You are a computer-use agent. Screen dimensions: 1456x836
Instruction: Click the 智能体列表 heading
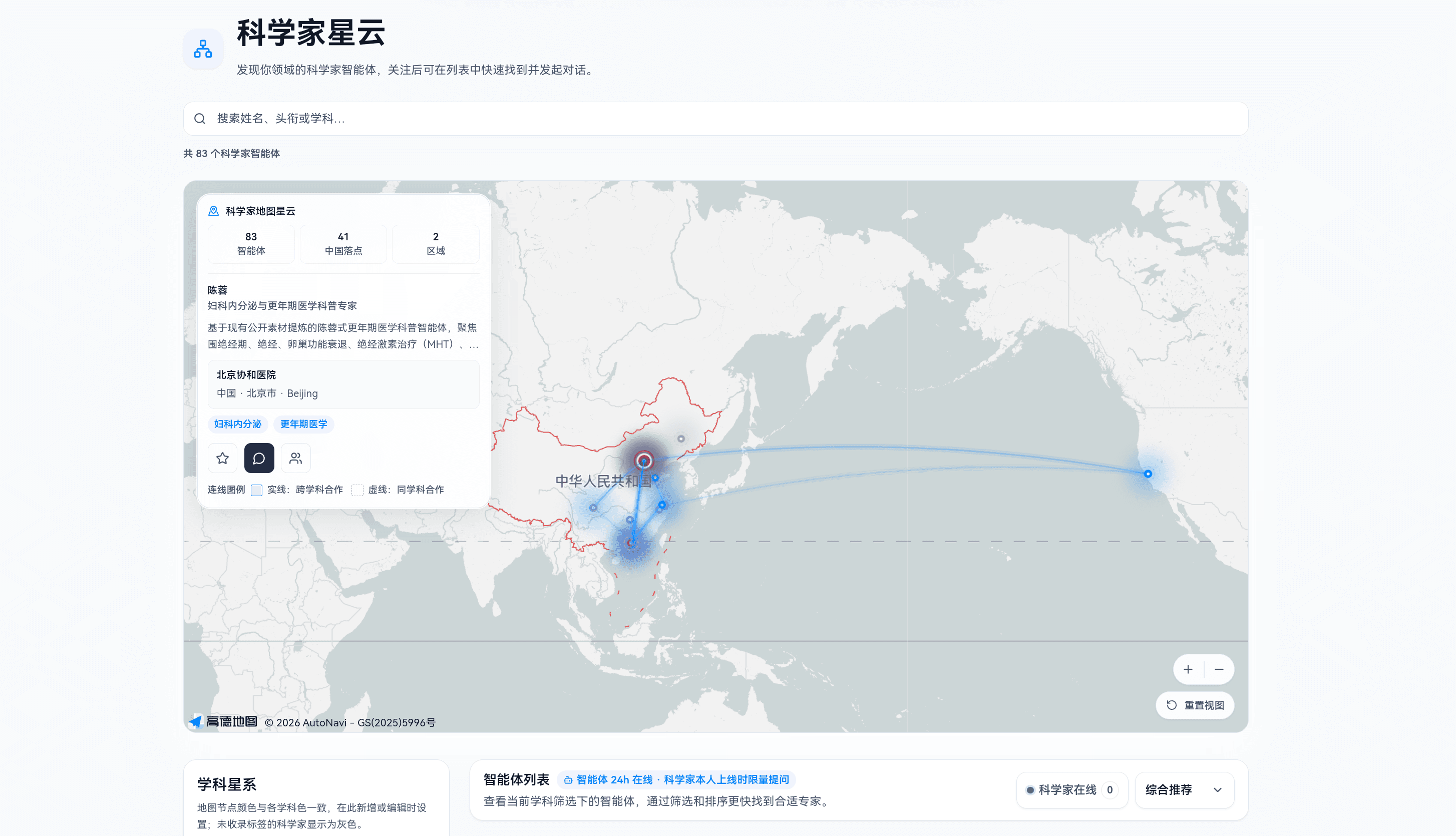coord(516,780)
